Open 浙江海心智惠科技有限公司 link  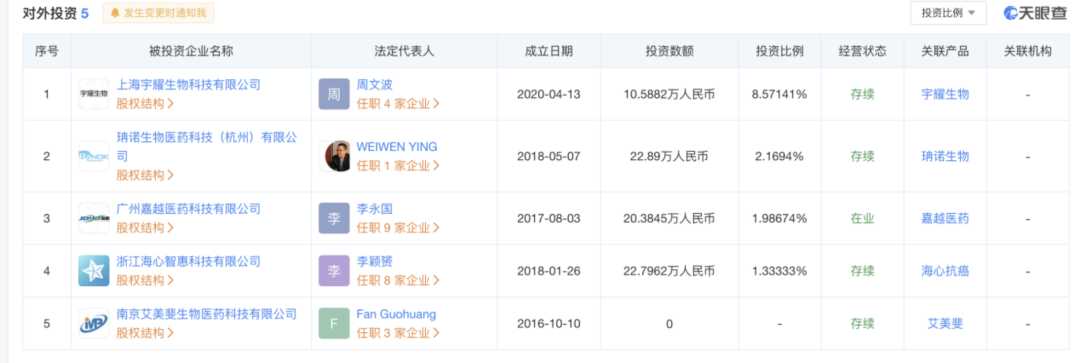[x=189, y=261]
